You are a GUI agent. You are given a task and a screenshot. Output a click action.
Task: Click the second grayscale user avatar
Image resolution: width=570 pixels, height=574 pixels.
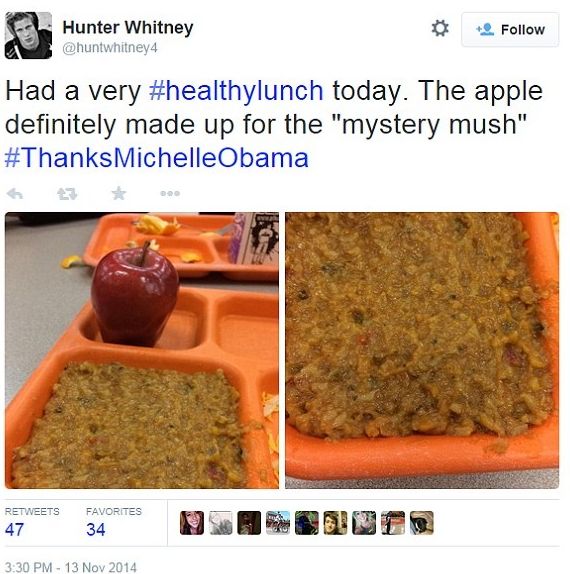221,523
